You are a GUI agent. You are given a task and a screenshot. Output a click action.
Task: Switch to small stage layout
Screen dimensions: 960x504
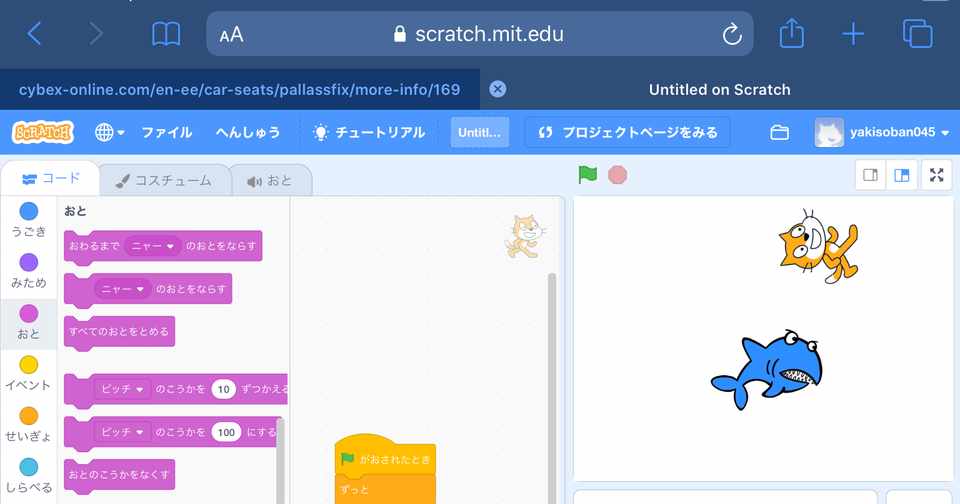(x=870, y=175)
